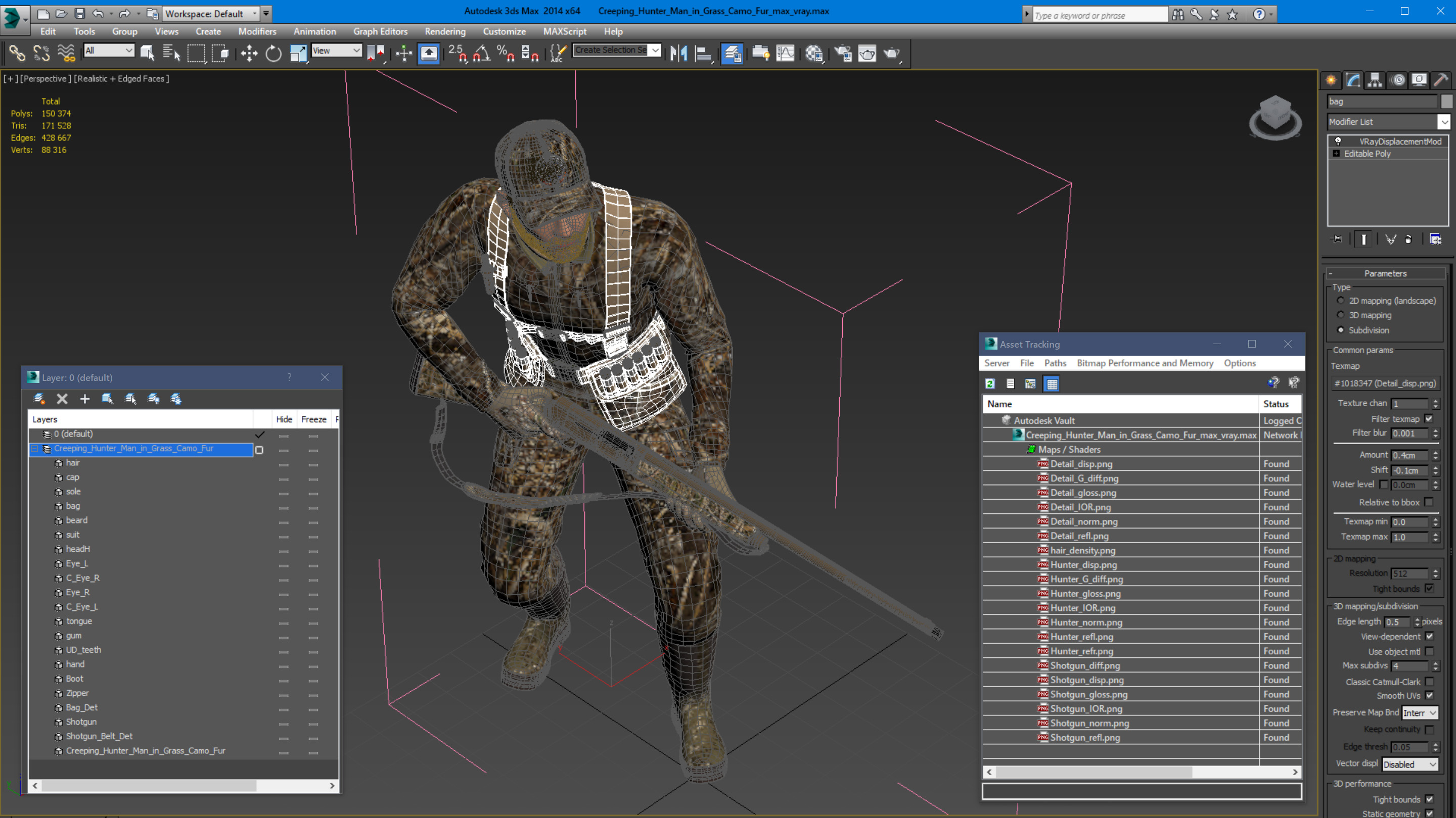Open Preserve Map Bnd dropdown

pos(1419,713)
